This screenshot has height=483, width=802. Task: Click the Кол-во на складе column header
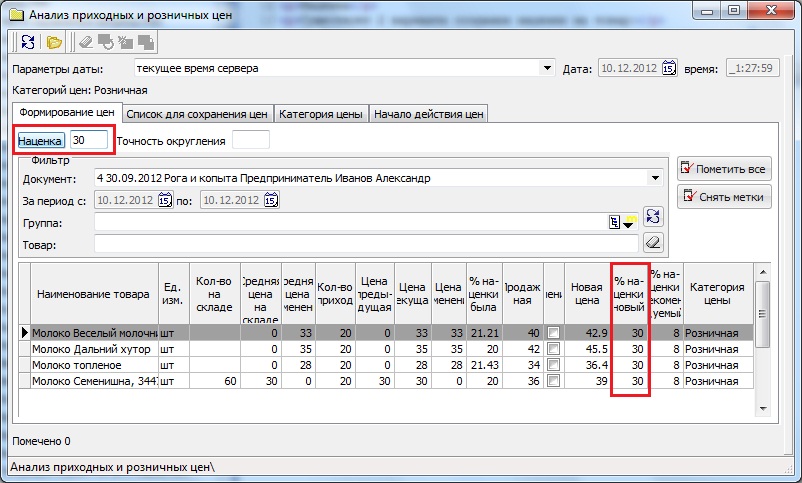pyautogui.click(x=214, y=294)
